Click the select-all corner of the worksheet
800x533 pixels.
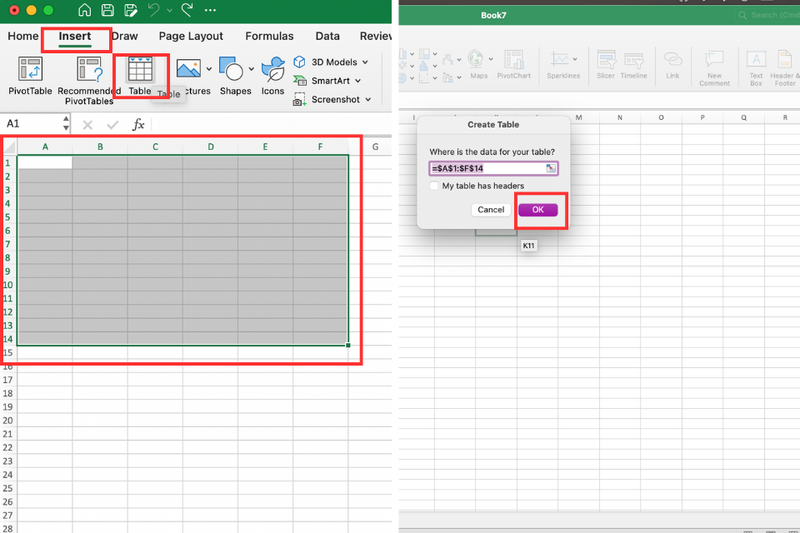click(x=10, y=147)
